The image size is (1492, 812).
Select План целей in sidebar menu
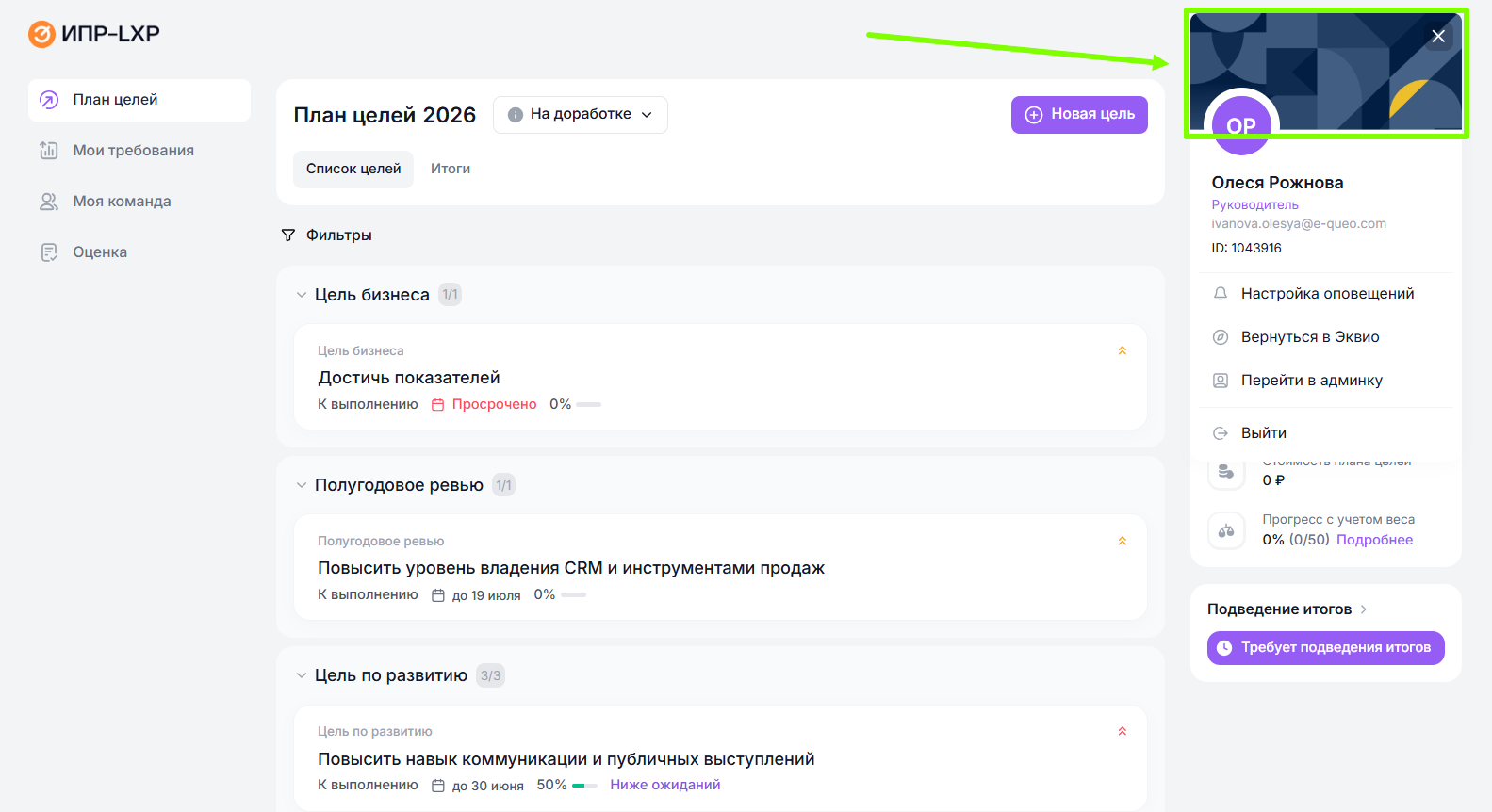pos(115,100)
